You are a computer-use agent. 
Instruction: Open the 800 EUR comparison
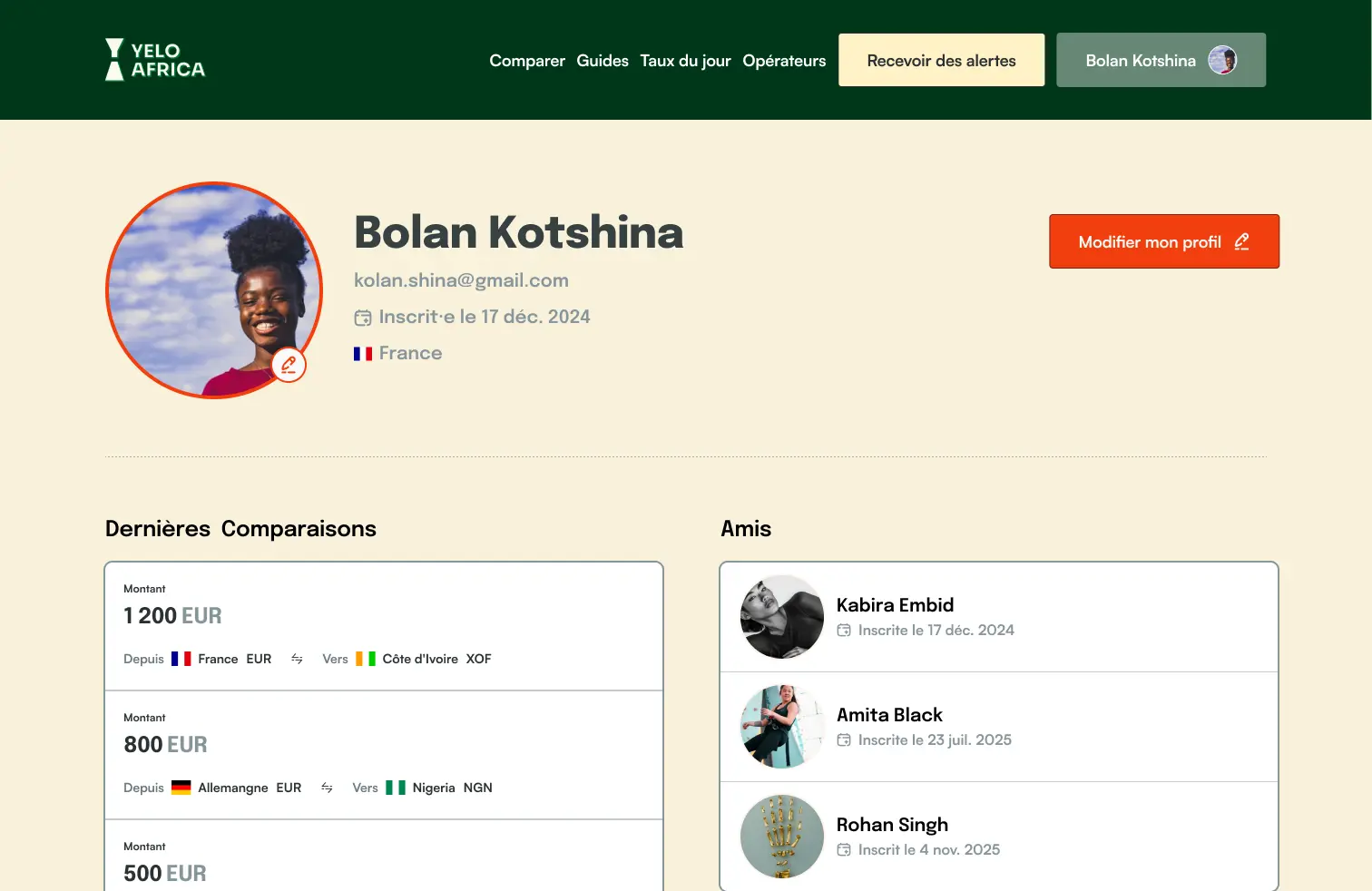[x=384, y=755]
